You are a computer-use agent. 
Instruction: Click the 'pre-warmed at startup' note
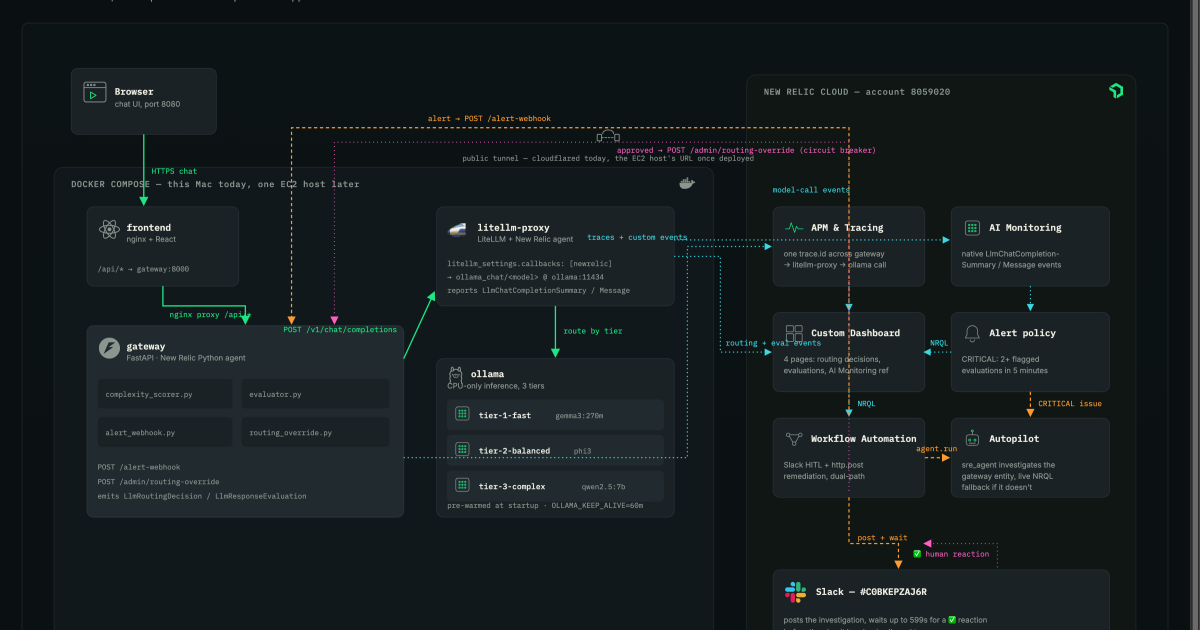[x=545, y=506]
